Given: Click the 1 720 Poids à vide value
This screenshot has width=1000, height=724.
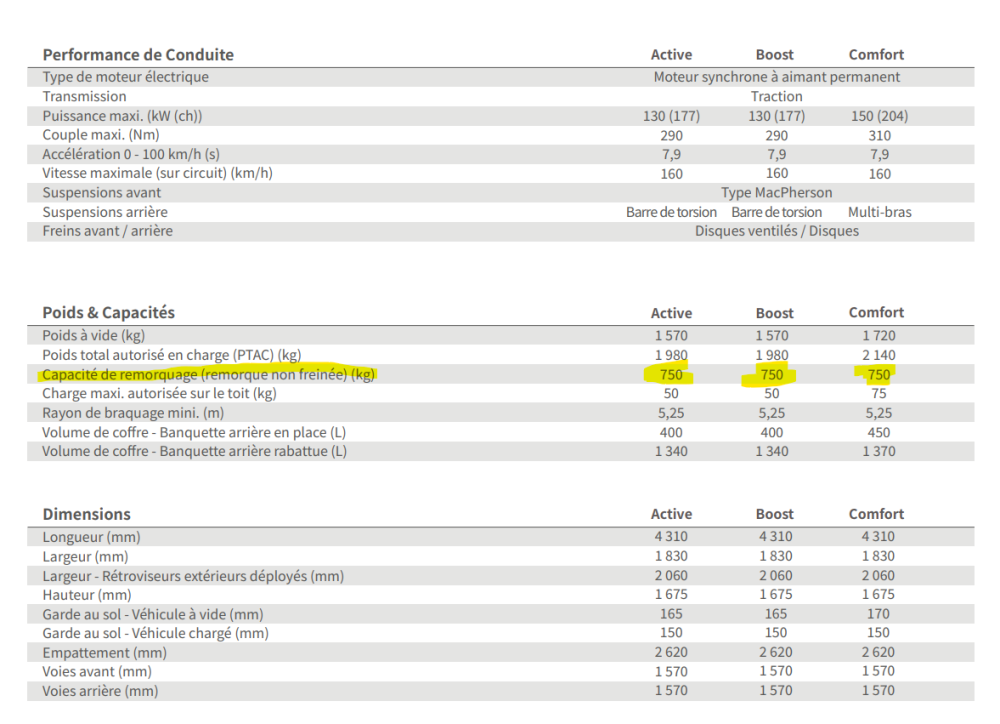Looking at the screenshot, I should point(879,336).
